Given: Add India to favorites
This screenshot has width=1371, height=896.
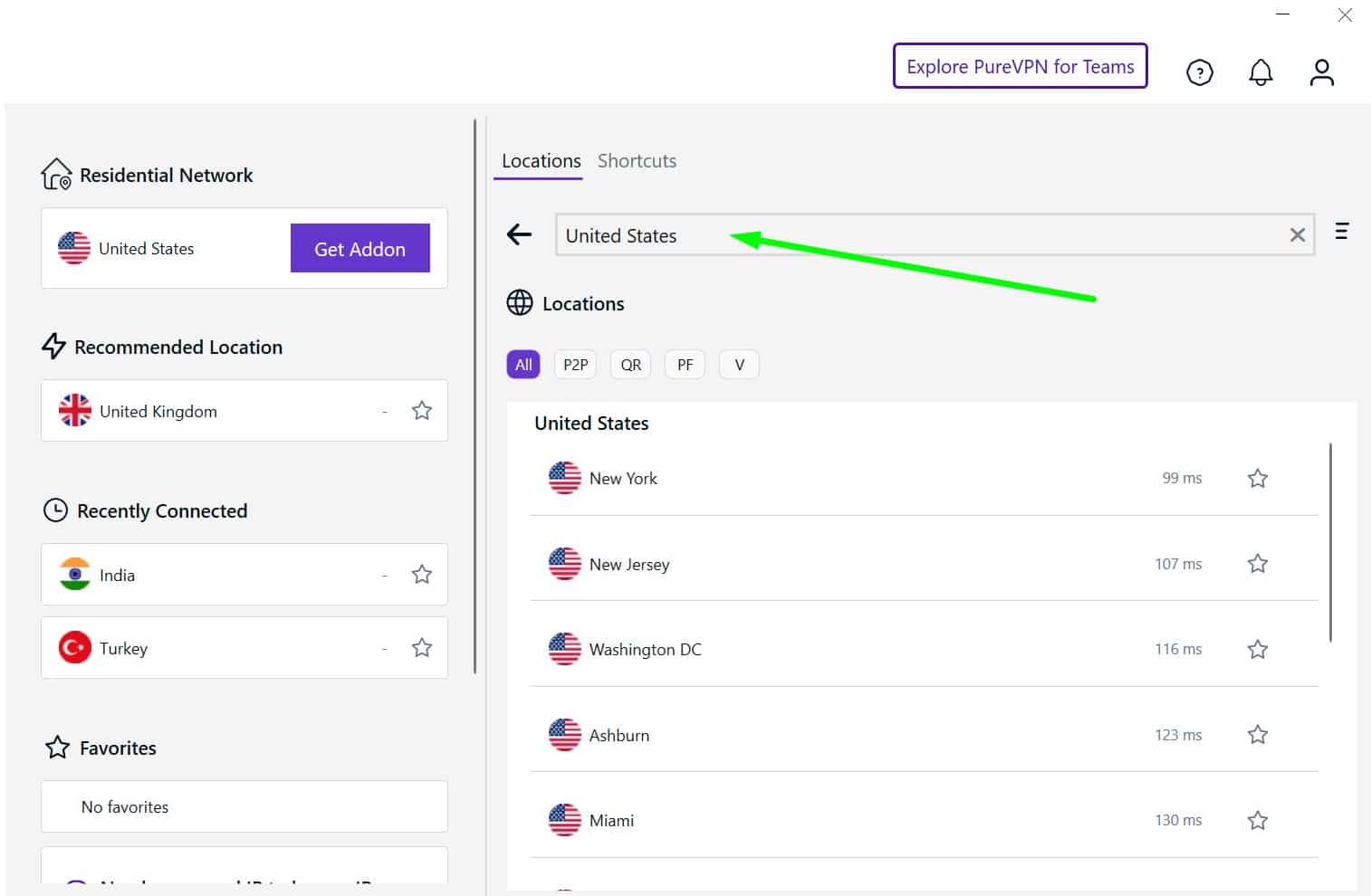Looking at the screenshot, I should point(421,575).
